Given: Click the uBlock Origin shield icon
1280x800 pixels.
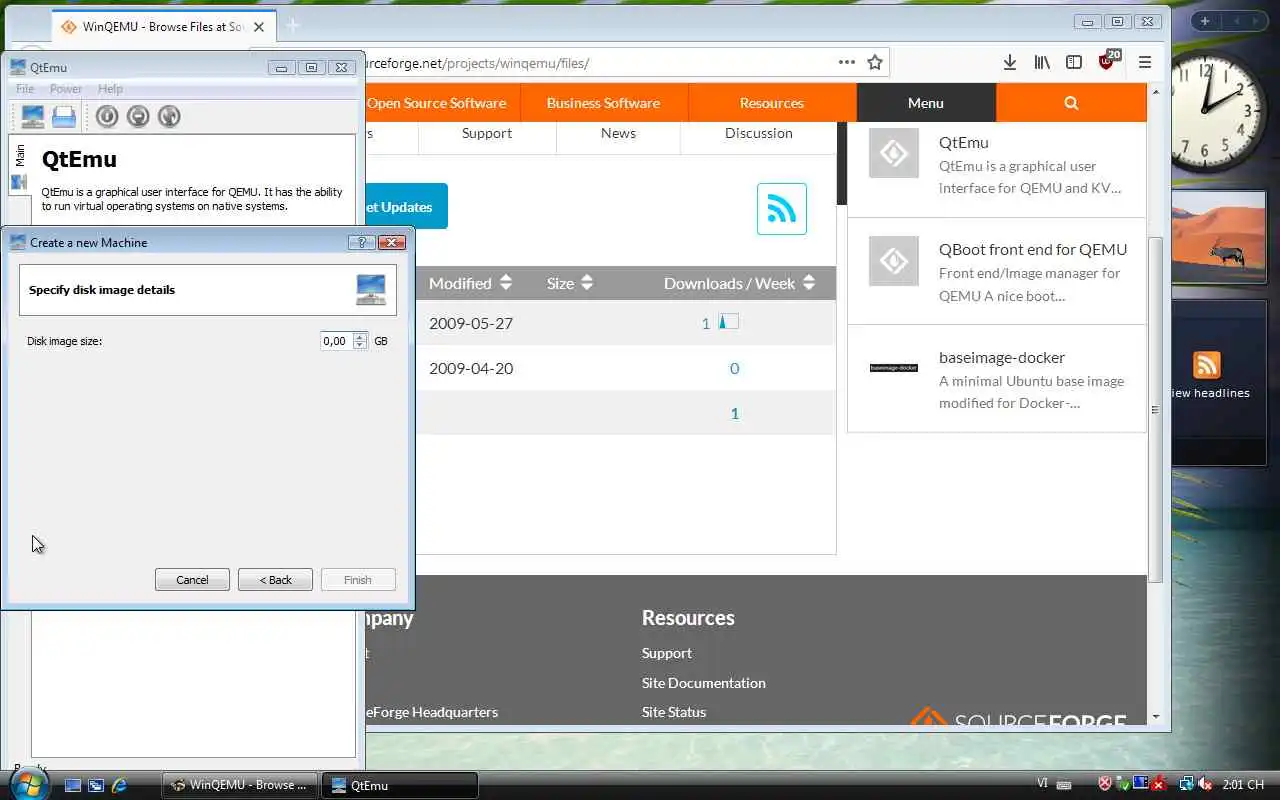Looking at the screenshot, I should 1108,61.
